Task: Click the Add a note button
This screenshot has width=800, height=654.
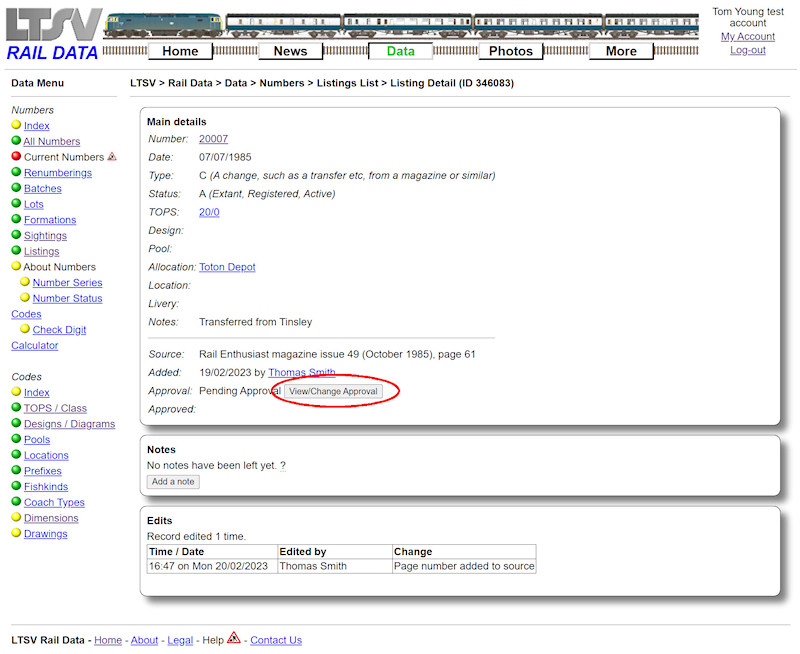Action: [x=172, y=481]
